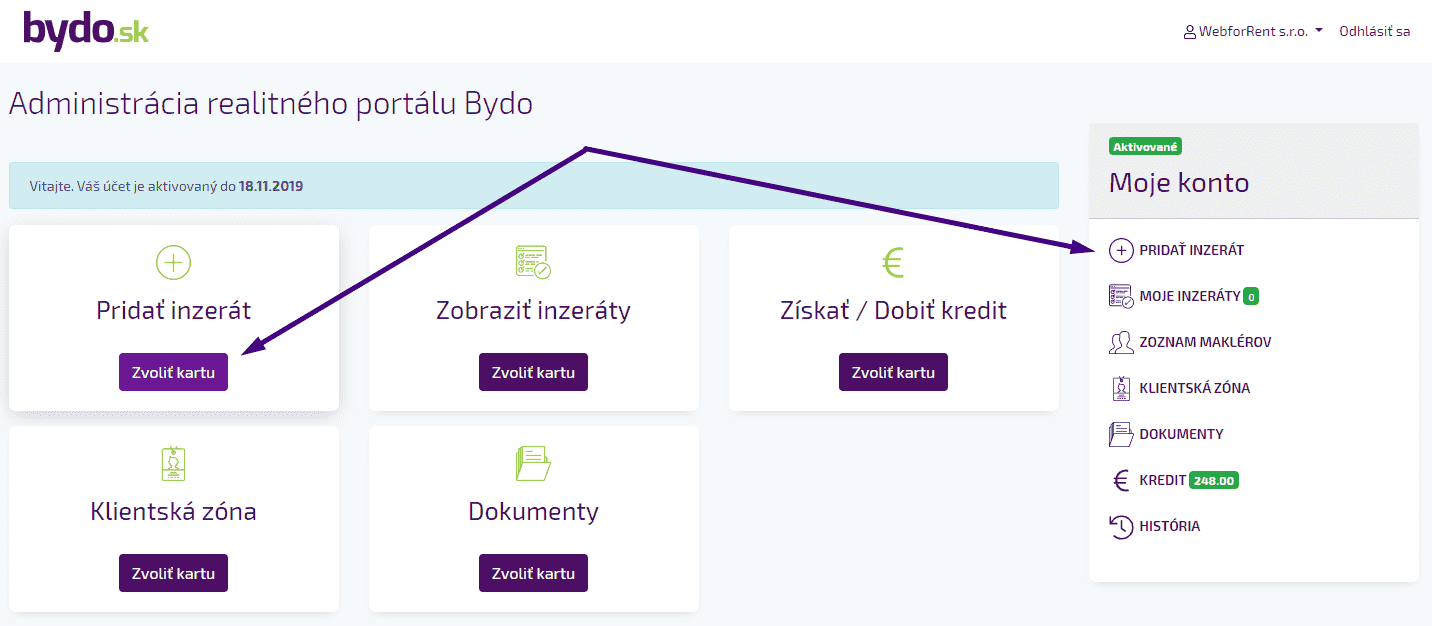Click the bydo.sk logo
1432x626 pixels.
(x=85, y=29)
